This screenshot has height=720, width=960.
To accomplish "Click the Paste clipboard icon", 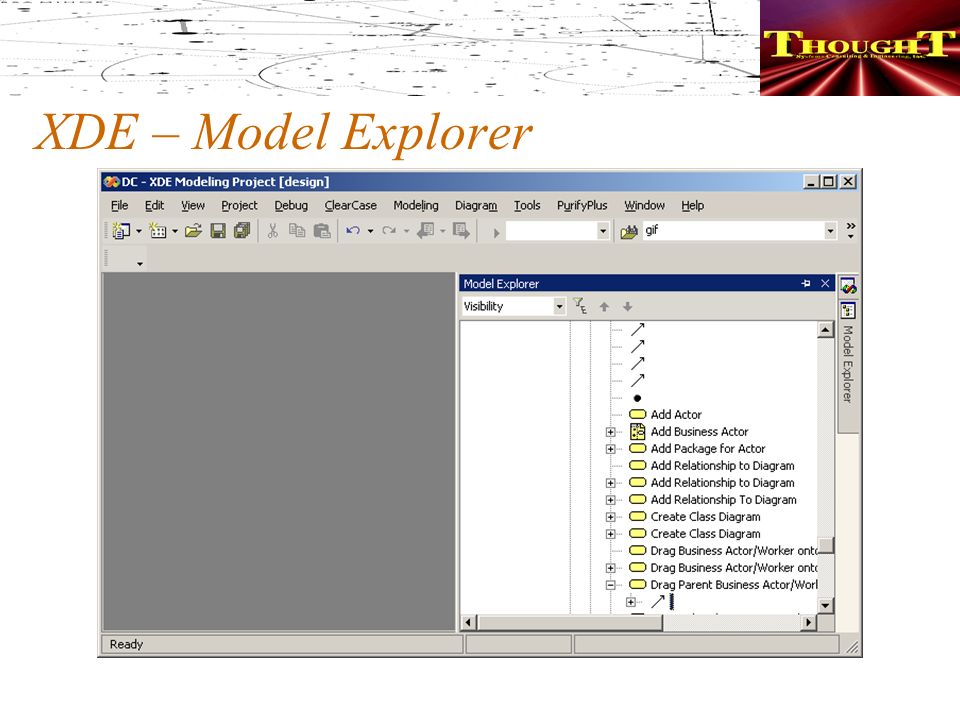I will coord(321,231).
